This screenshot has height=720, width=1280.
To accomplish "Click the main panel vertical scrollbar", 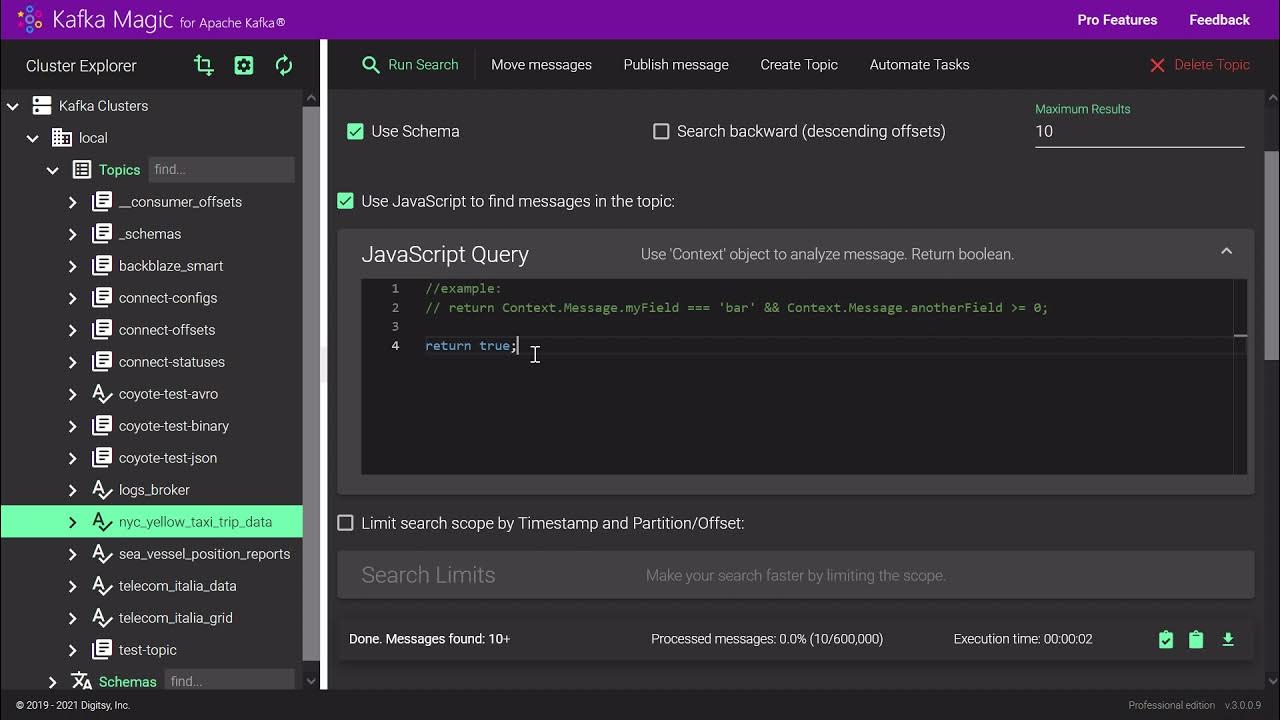I will (x=1271, y=255).
